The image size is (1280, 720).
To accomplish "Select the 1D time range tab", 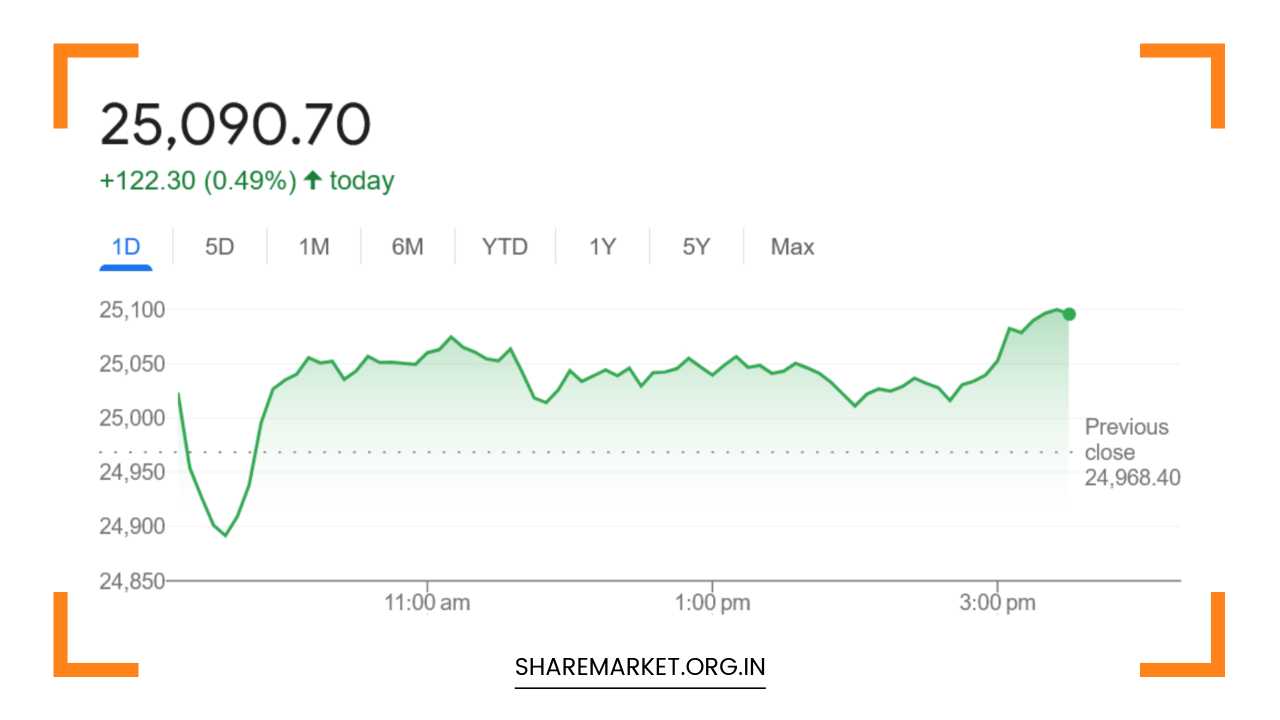I will pos(126,247).
